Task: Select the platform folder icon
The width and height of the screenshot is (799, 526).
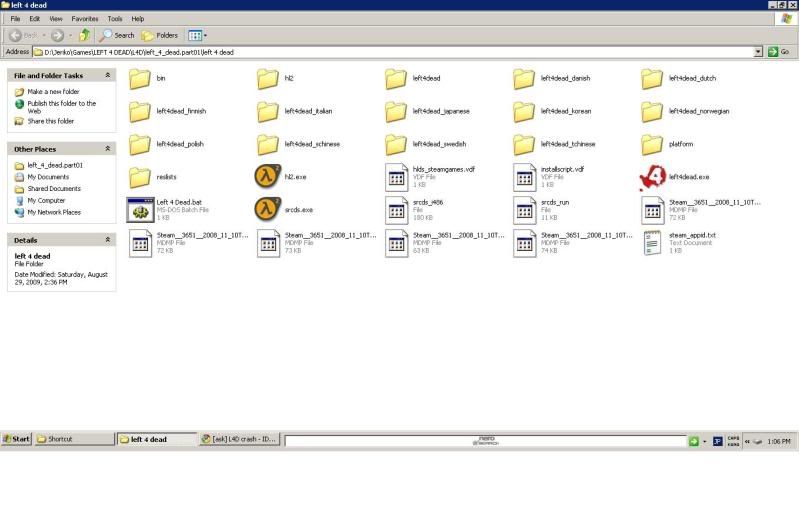Action: coord(652,145)
